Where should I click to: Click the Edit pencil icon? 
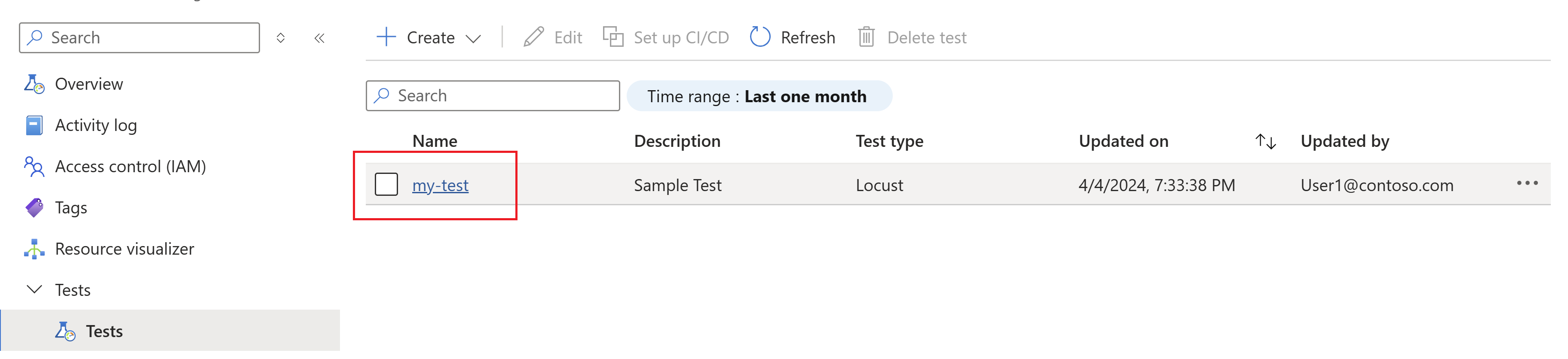pyautogui.click(x=533, y=37)
